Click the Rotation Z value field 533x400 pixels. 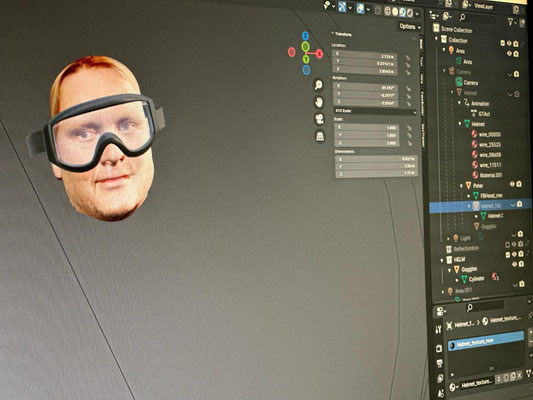[366, 103]
